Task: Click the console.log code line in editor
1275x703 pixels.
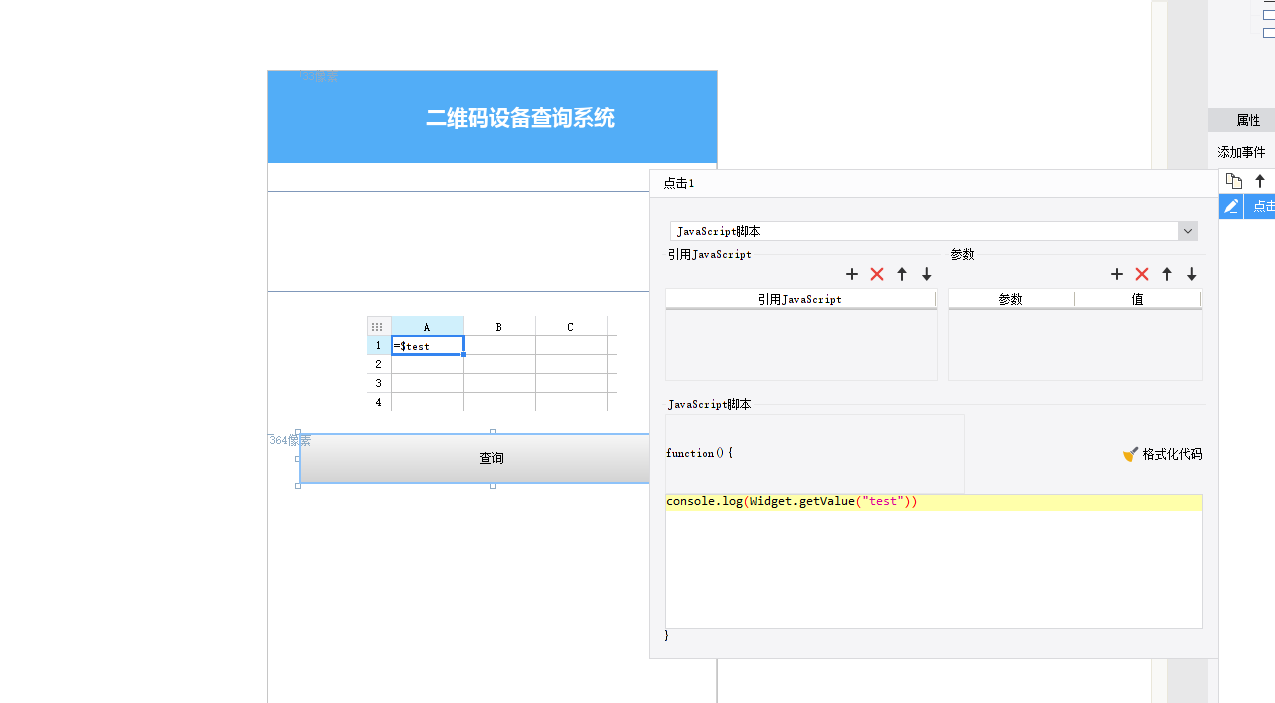Action: point(934,502)
